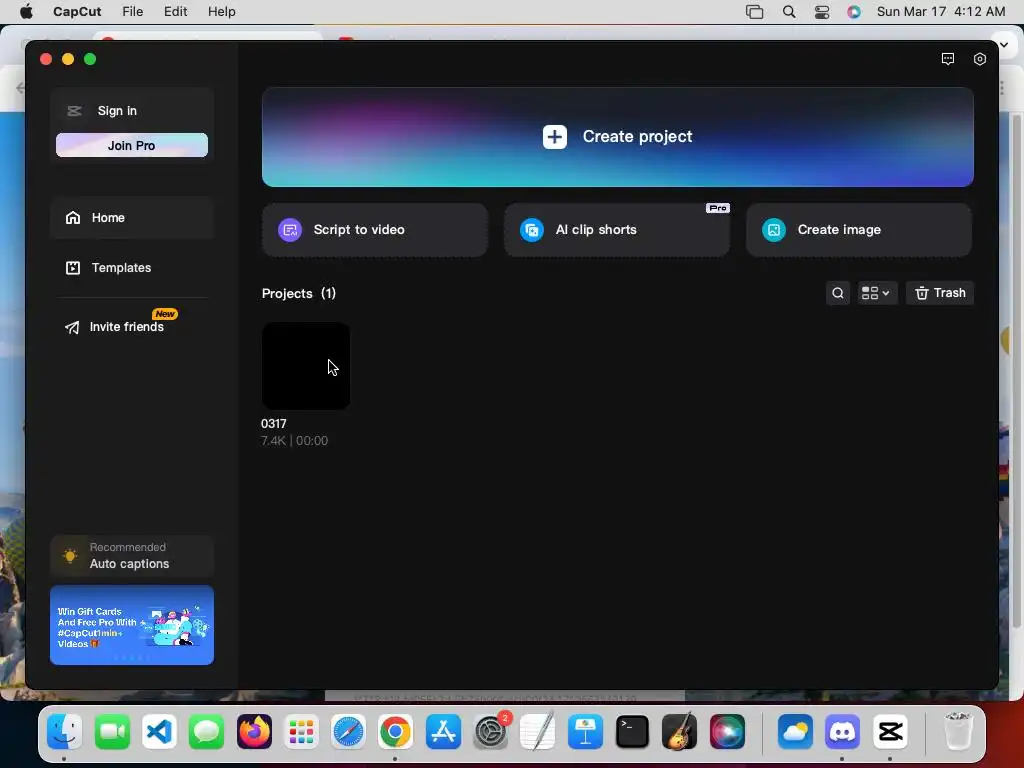The height and width of the screenshot is (768, 1024).
Task: Open the 0317 project thumbnail
Action: click(306, 366)
